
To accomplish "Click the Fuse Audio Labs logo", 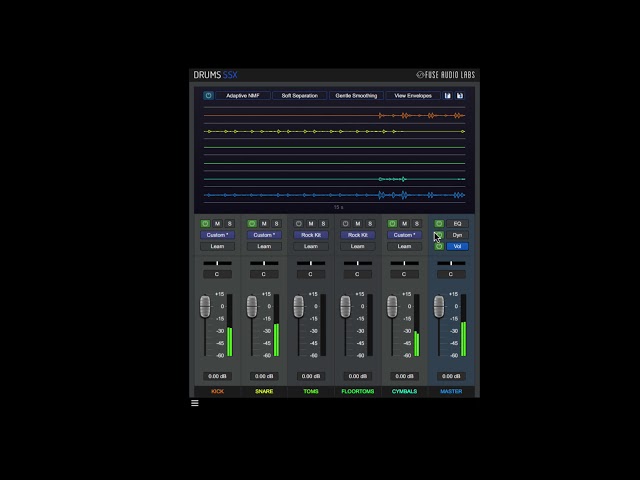I will pos(445,75).
